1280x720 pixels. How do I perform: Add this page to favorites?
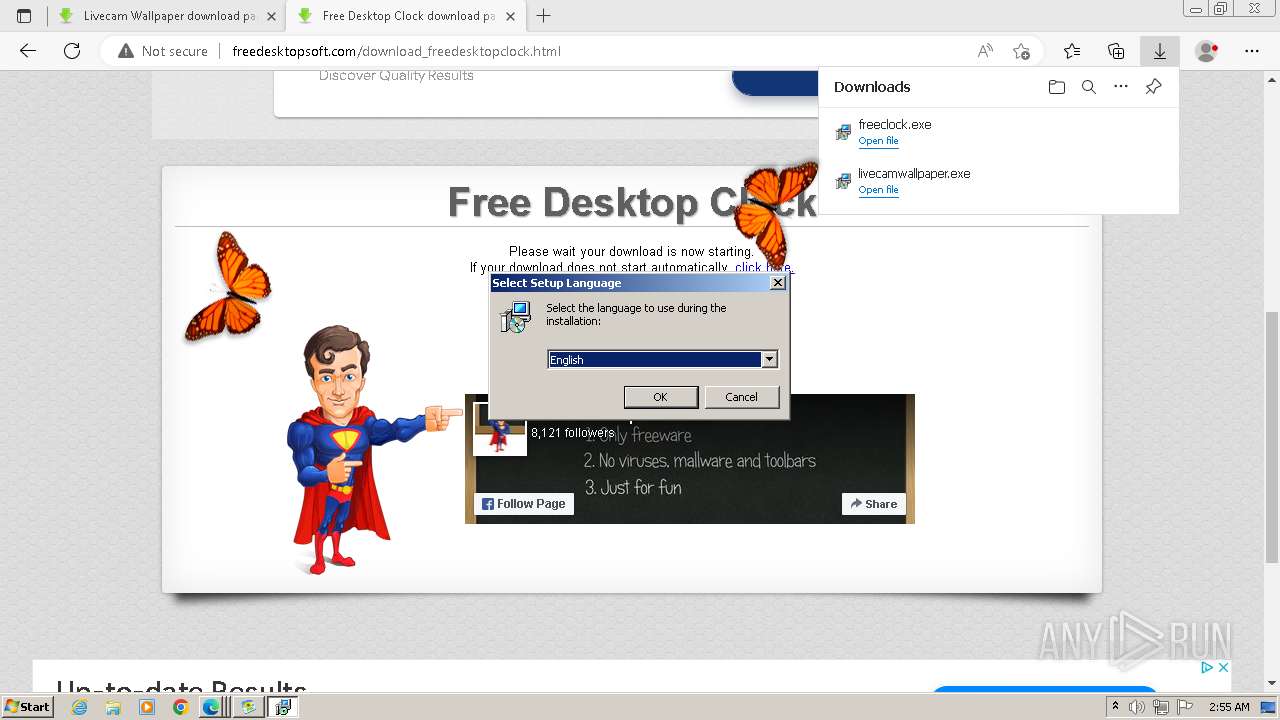point(1021,51)
